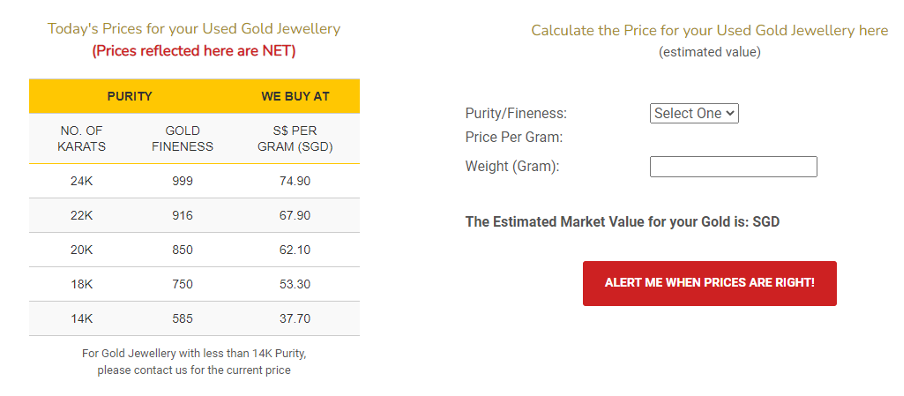This screenshot has height=396, width=904.
Task: Select the 24K row in price table
Action: pyautogui.click(x=194, y=181)
